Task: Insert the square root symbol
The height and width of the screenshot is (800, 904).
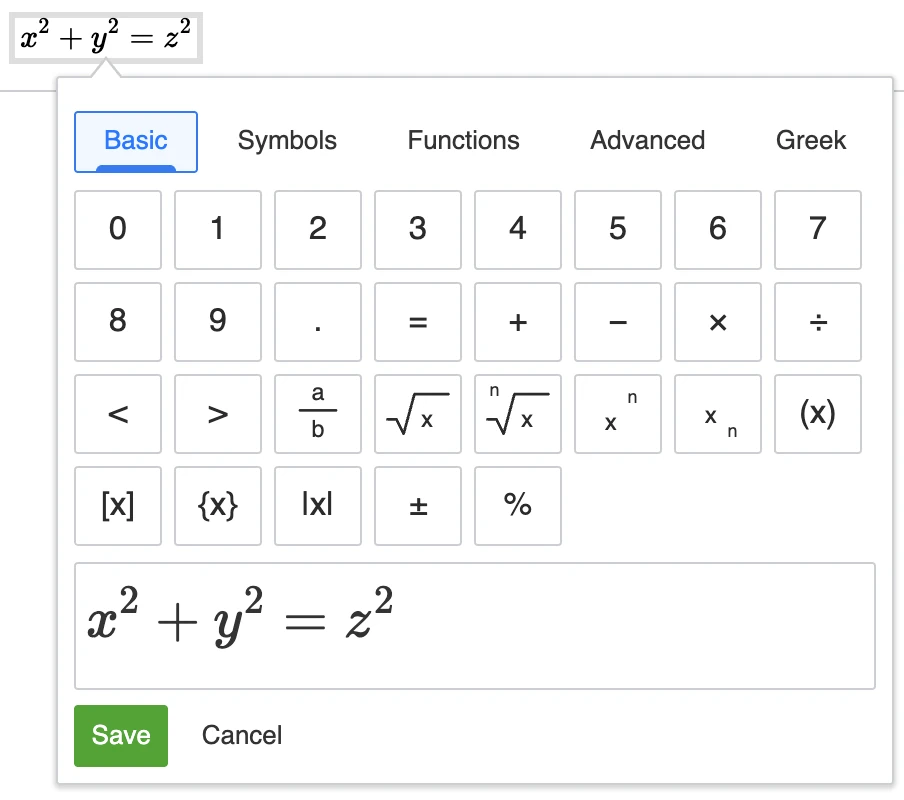Action: pos(417,414)
